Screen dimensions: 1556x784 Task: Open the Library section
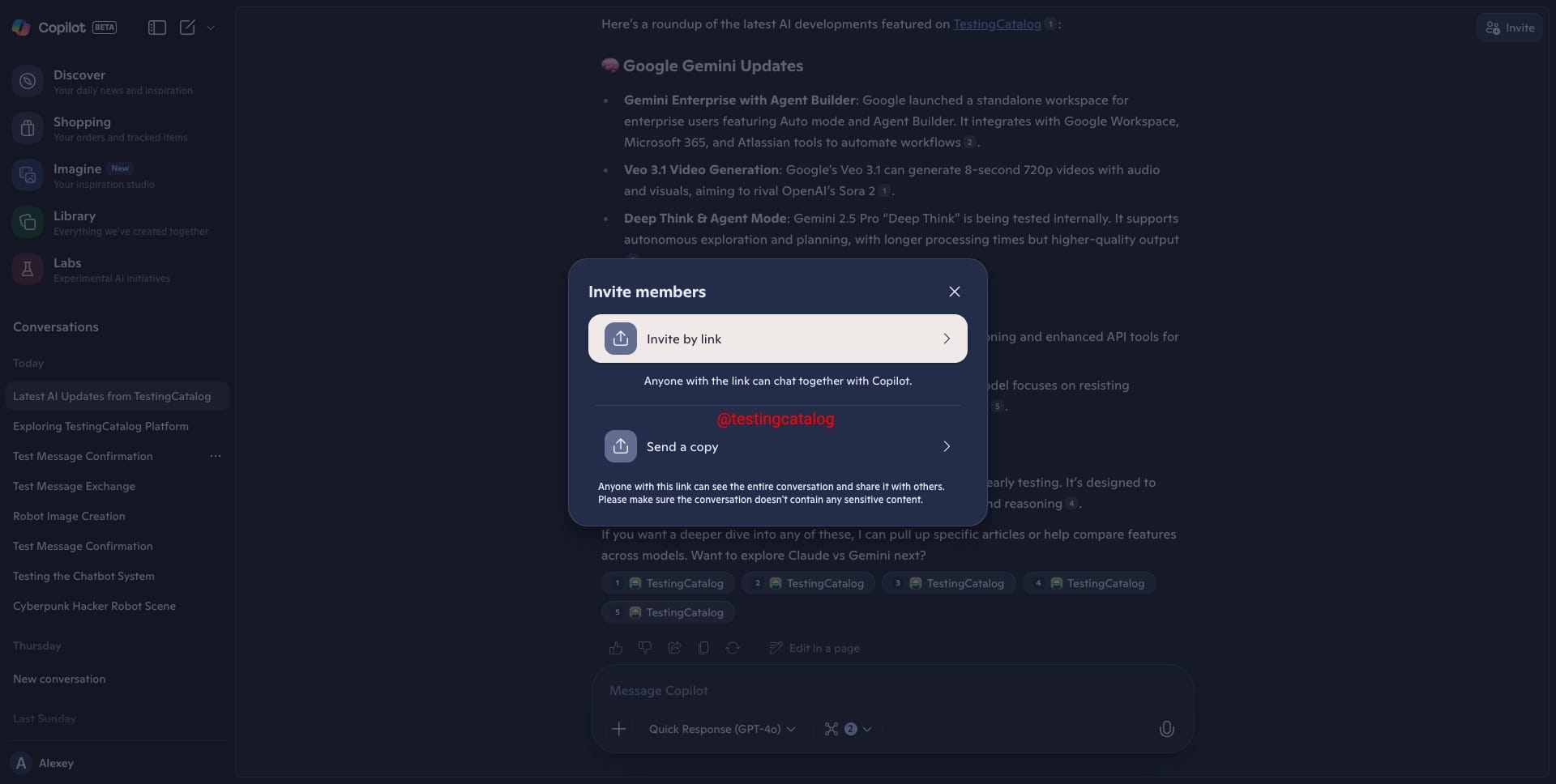pyautogui.click(x=117, y=223)
